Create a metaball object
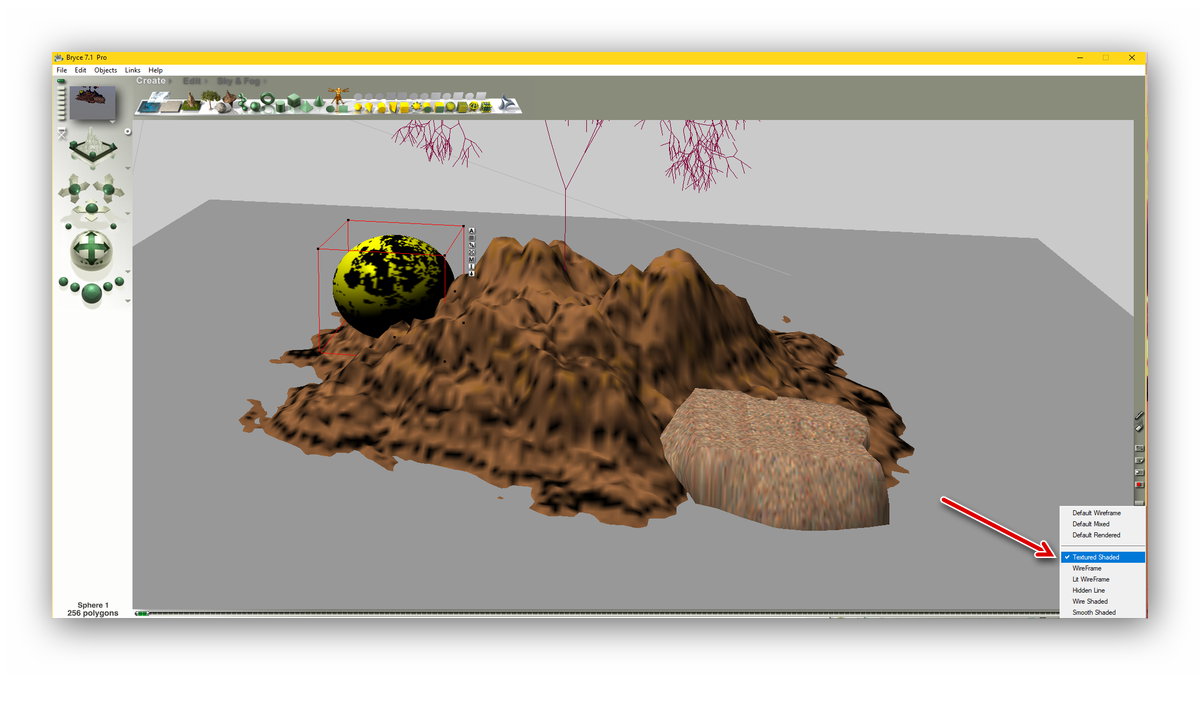Viewport: 1200px width, 701px height. pos(243,102)
